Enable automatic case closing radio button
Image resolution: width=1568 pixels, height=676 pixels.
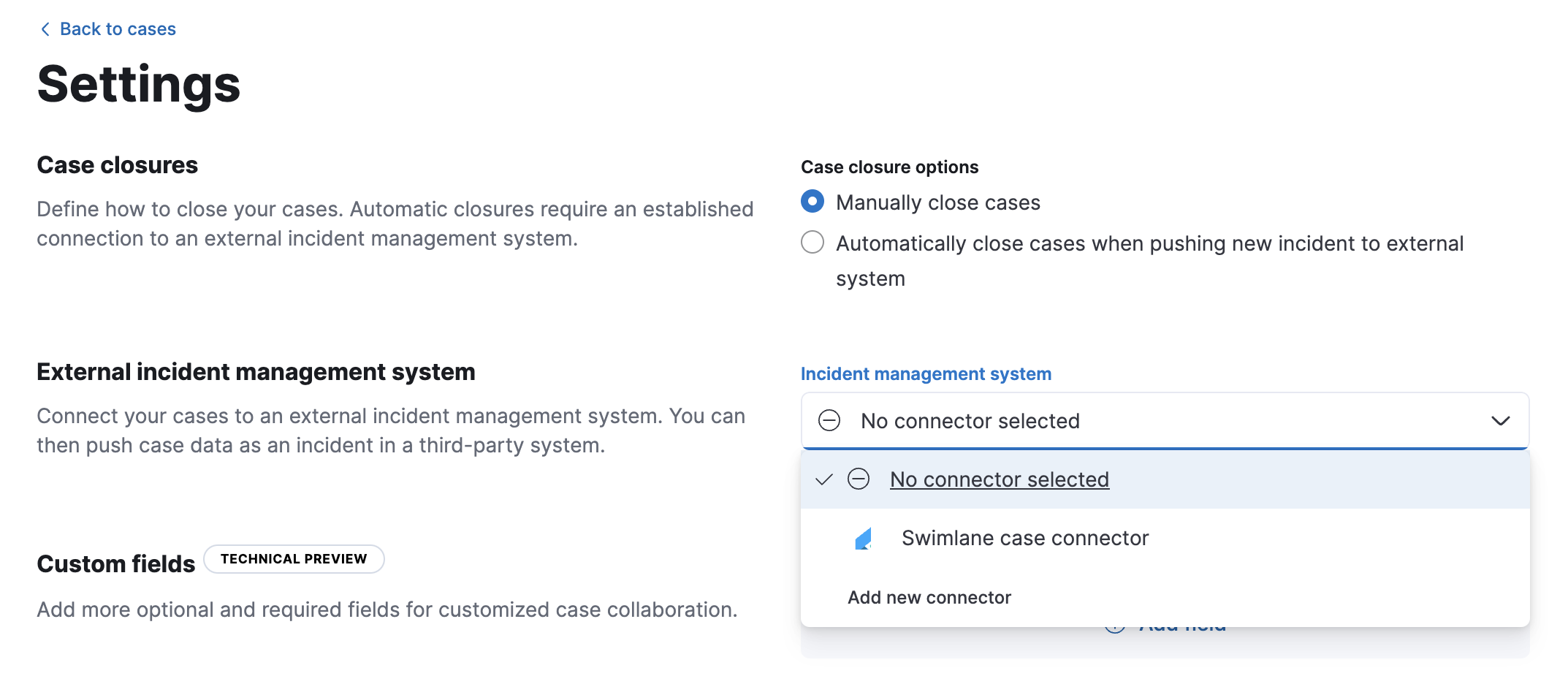812,243
